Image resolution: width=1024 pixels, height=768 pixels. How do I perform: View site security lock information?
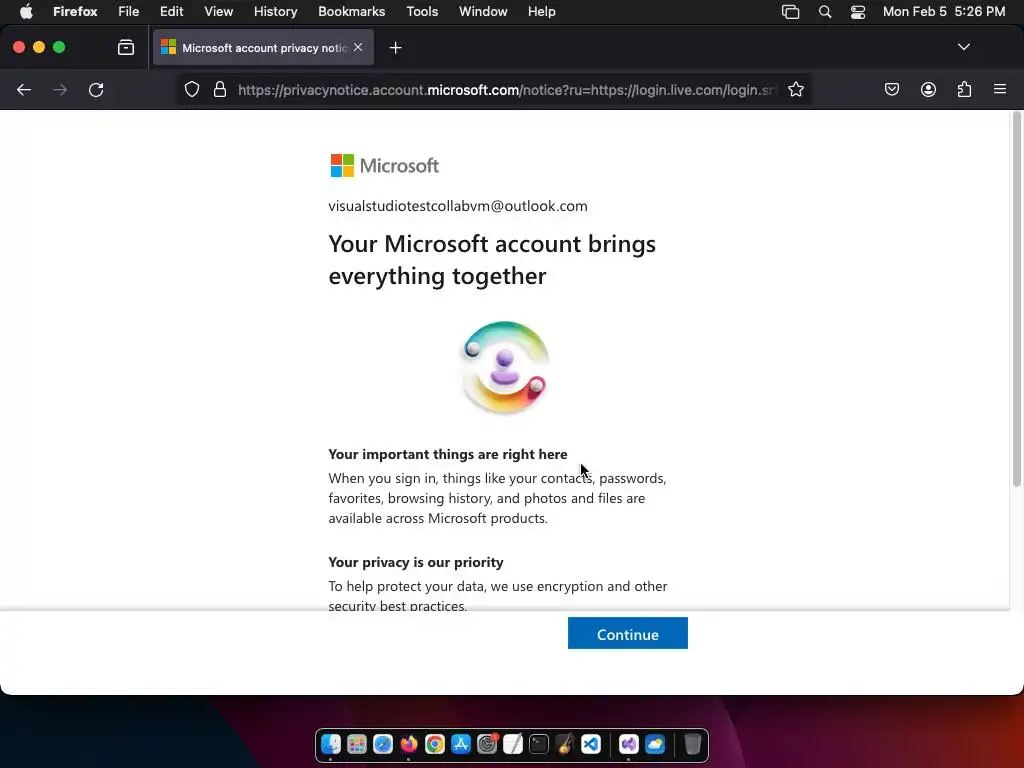(x=220, y=89)
